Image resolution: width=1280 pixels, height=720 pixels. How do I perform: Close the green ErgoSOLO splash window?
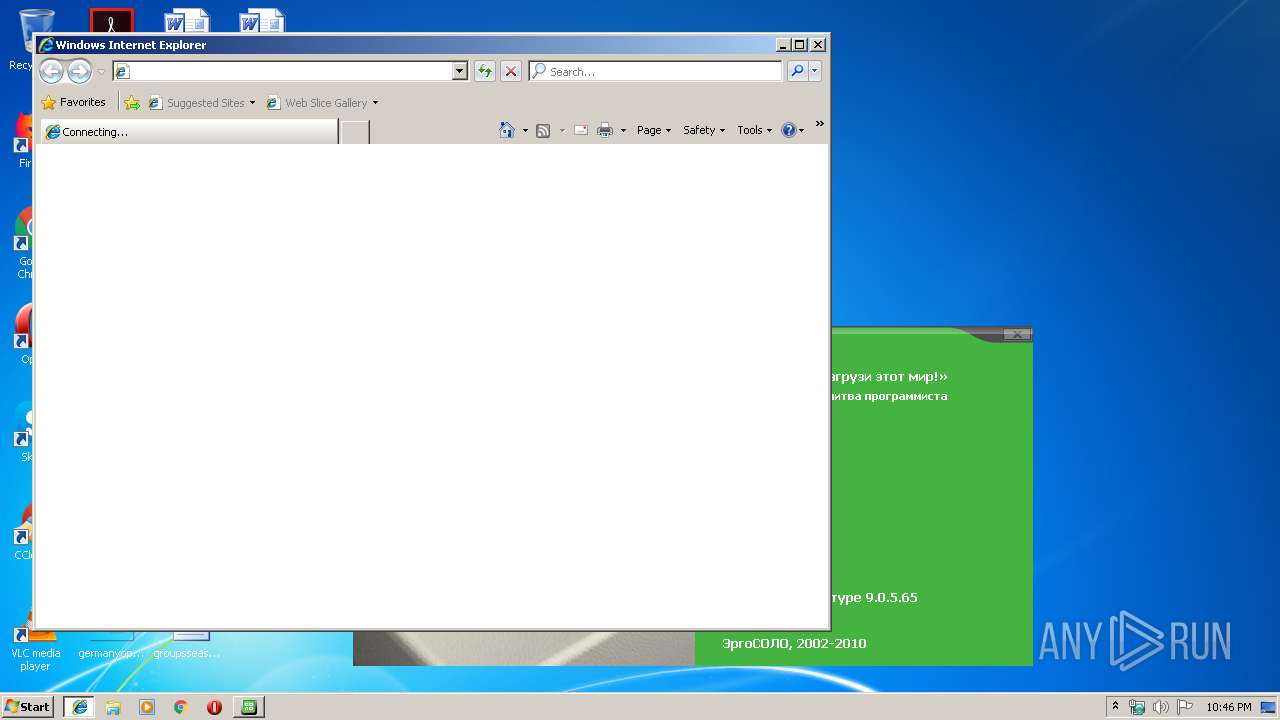click(x=1017, y=334)
